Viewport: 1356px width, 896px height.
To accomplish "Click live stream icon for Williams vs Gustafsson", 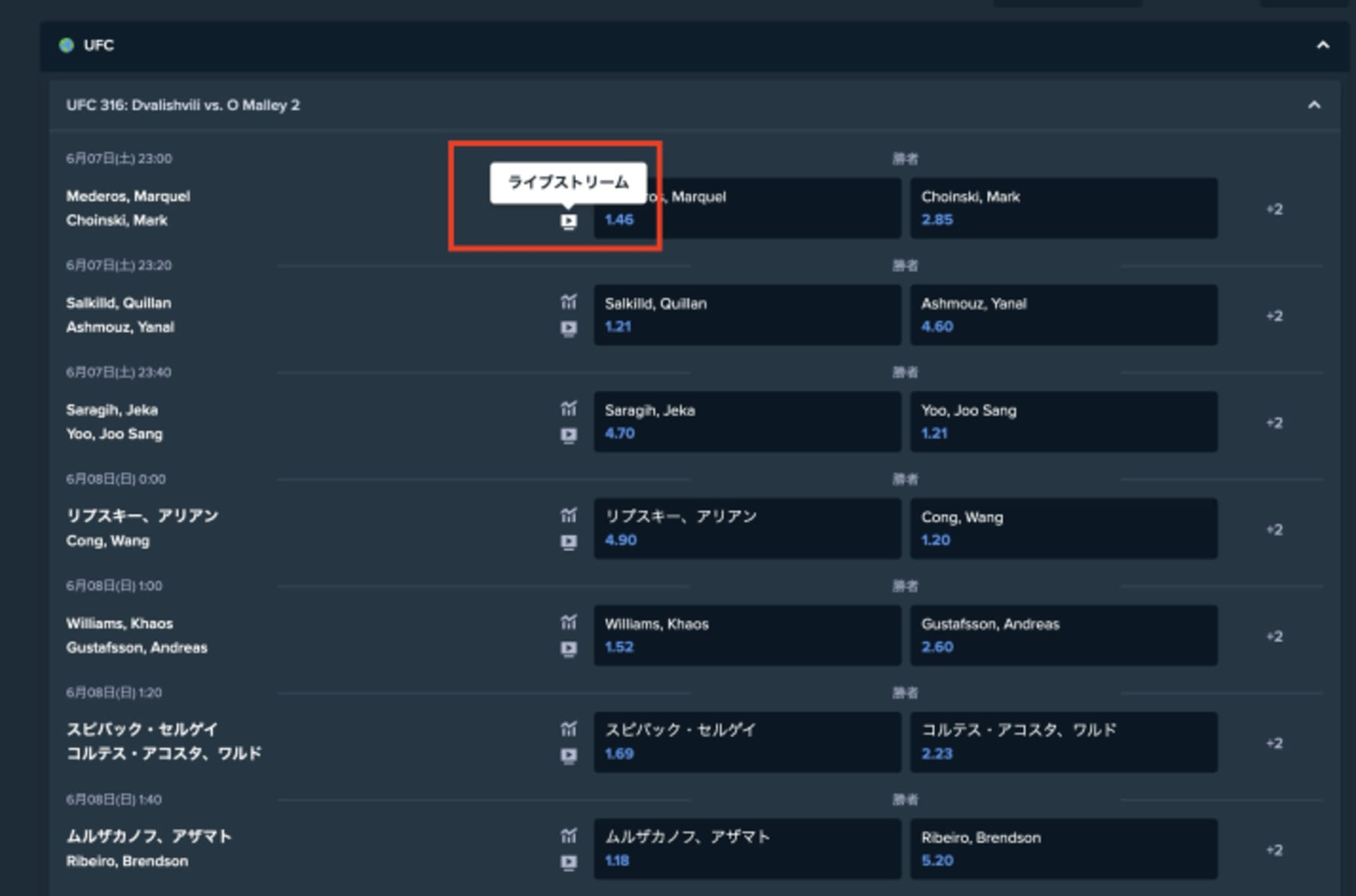I will (569, 649).
